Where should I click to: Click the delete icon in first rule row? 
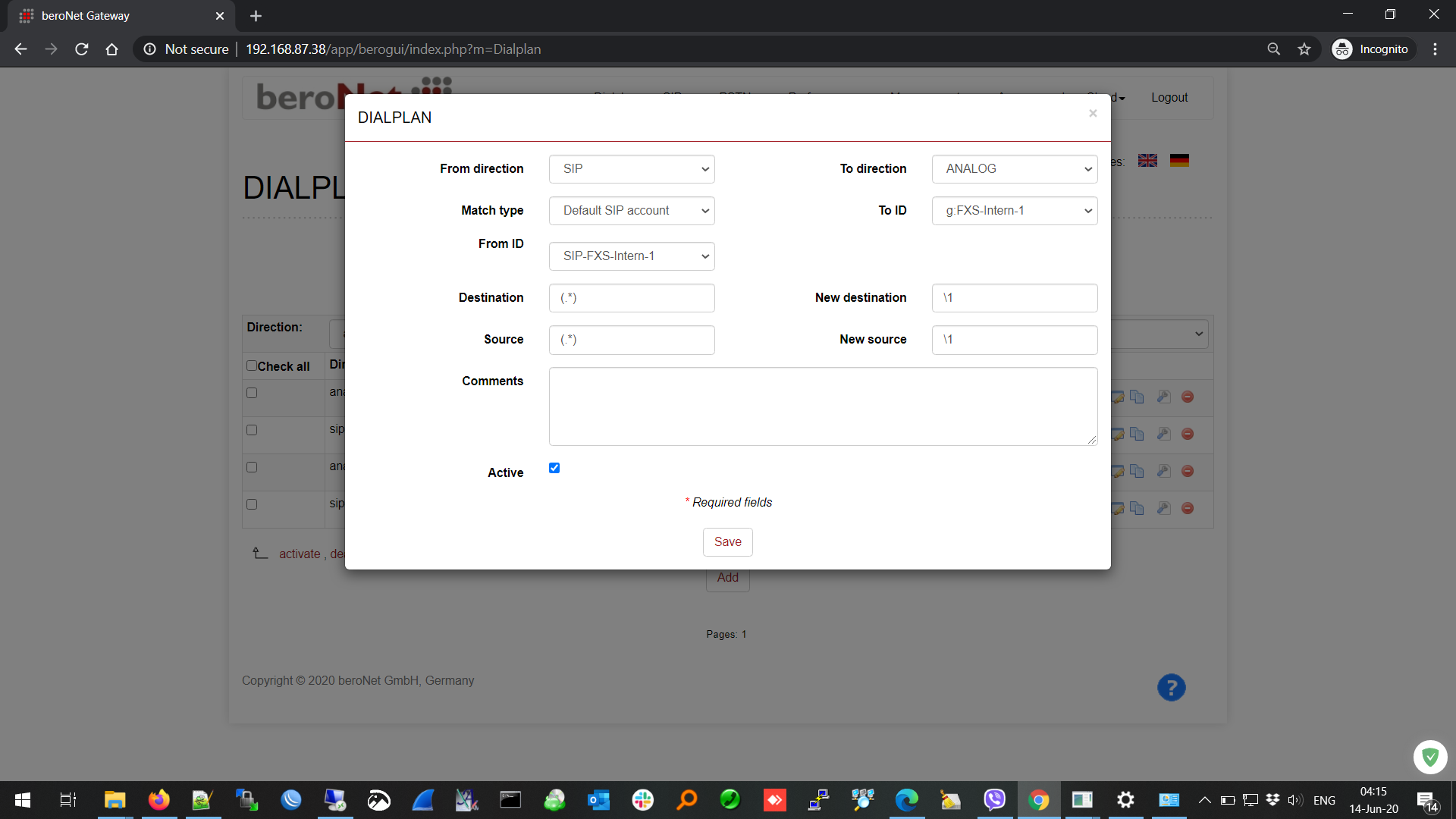1188,397
